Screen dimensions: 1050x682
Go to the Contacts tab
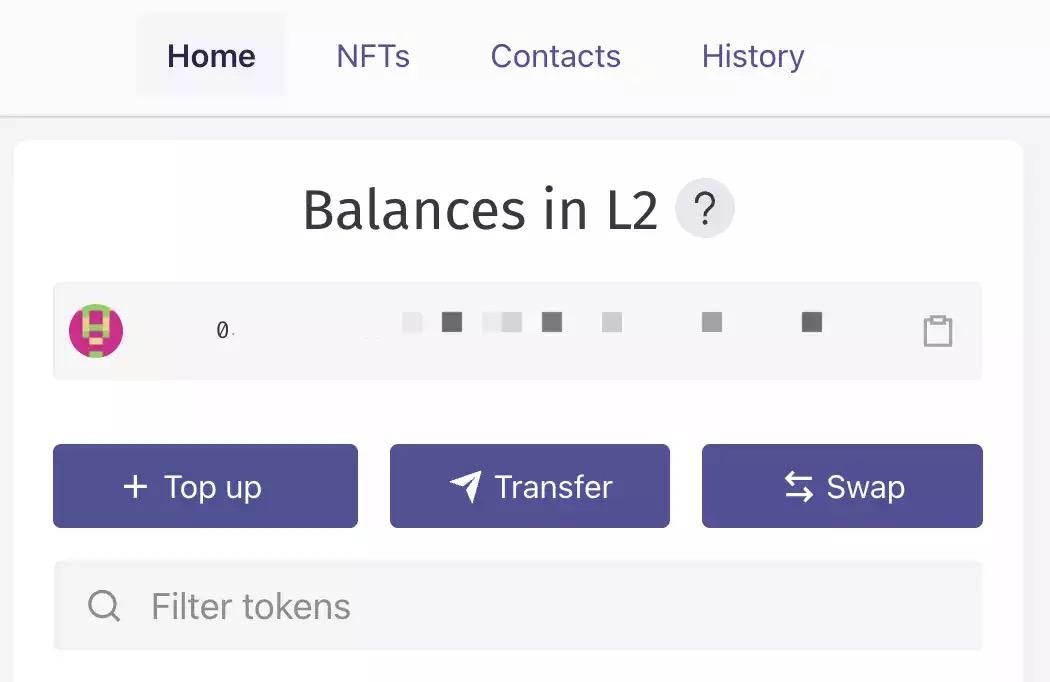pos(555,56)
